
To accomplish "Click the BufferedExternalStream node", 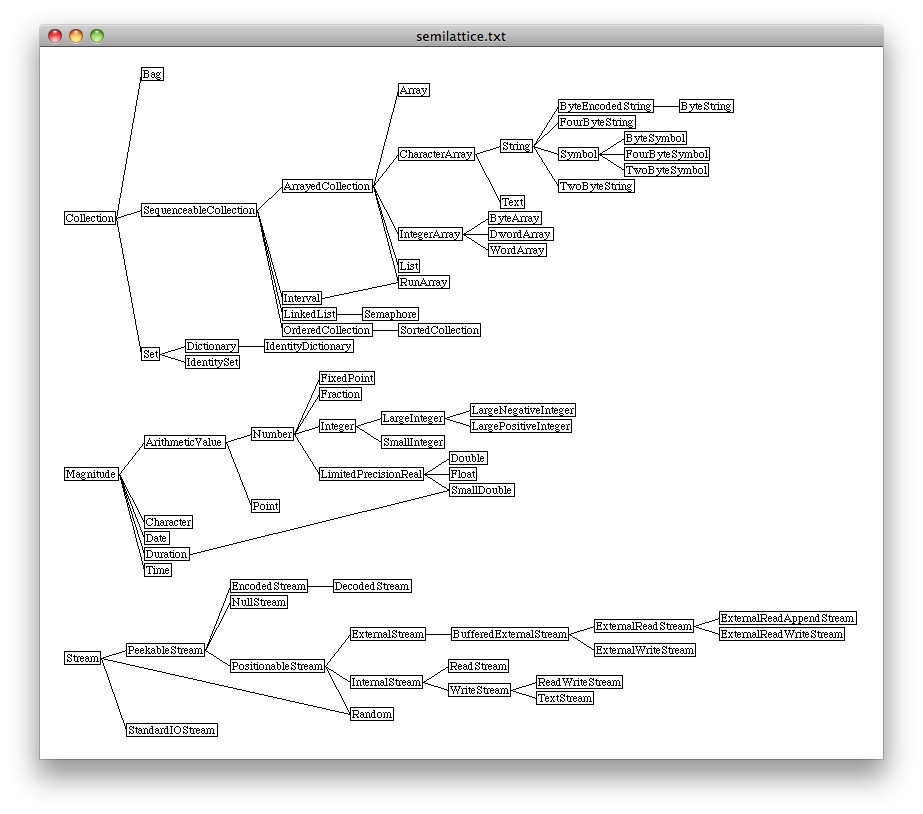I will point(510,634).
